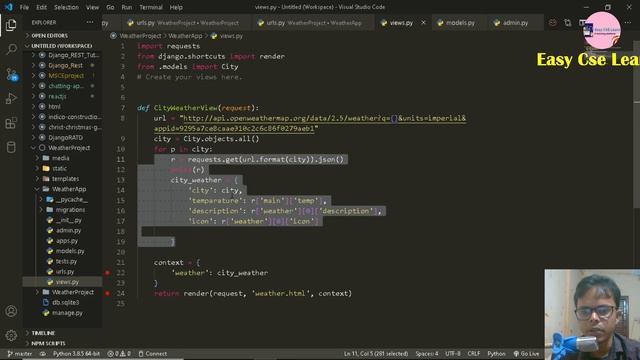Open the Manage gear icon
Image resolution: width=640 pixels, height=360 pixels.
(x=11, y=336)
